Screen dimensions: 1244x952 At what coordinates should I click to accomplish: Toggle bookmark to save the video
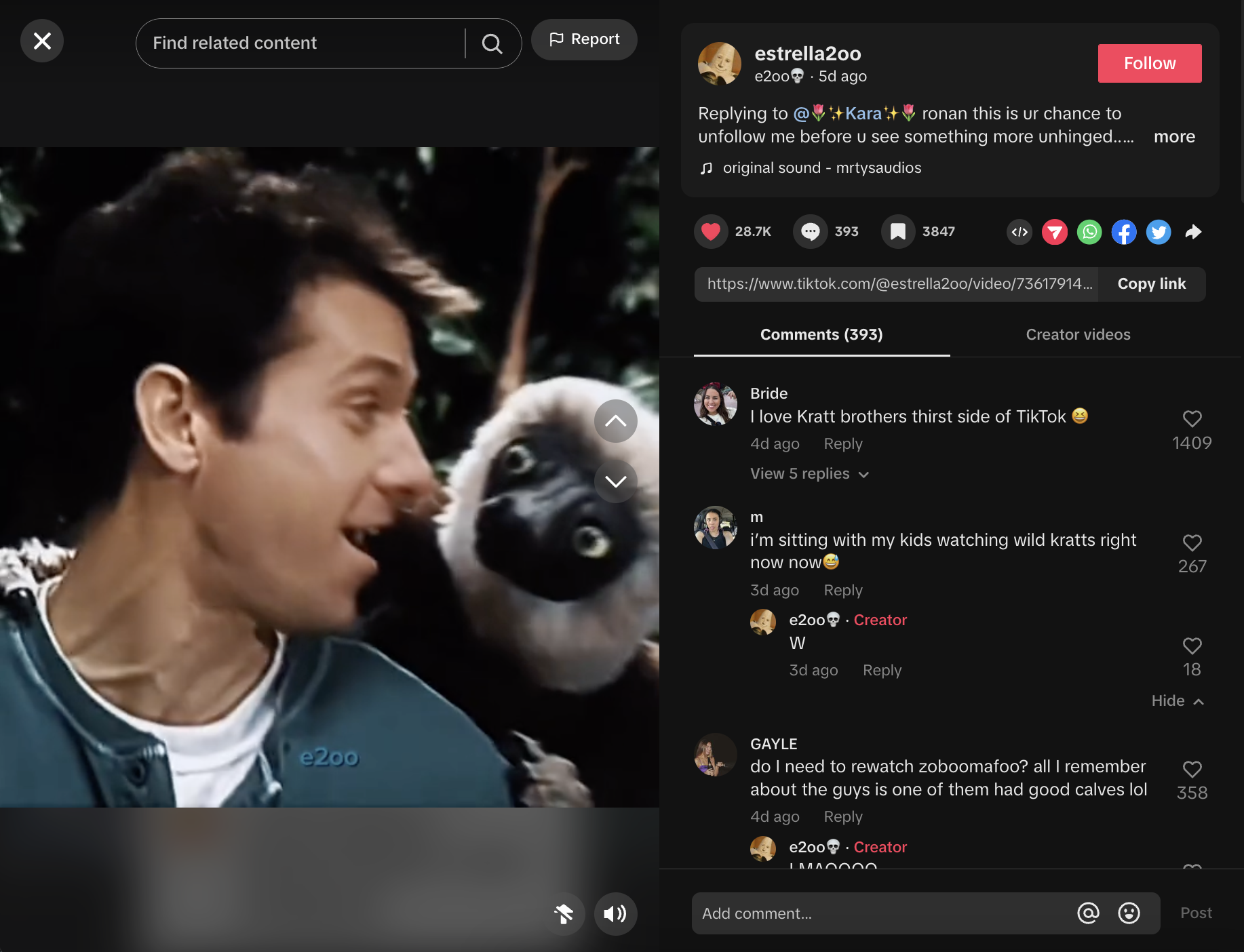(x=898, y=232)
